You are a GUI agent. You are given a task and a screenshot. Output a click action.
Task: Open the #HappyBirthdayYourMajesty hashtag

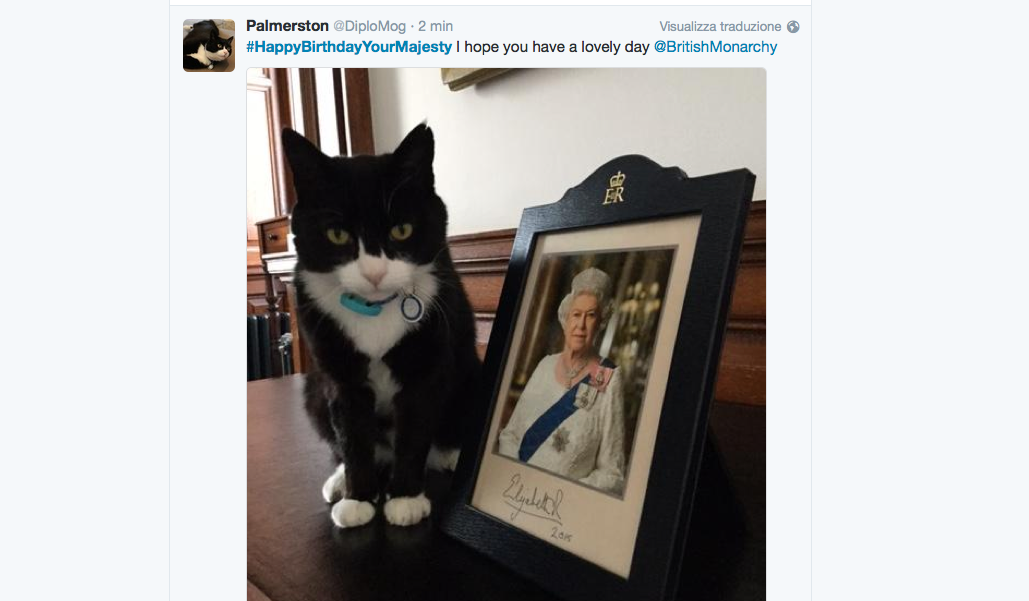(x=348, y=47)
